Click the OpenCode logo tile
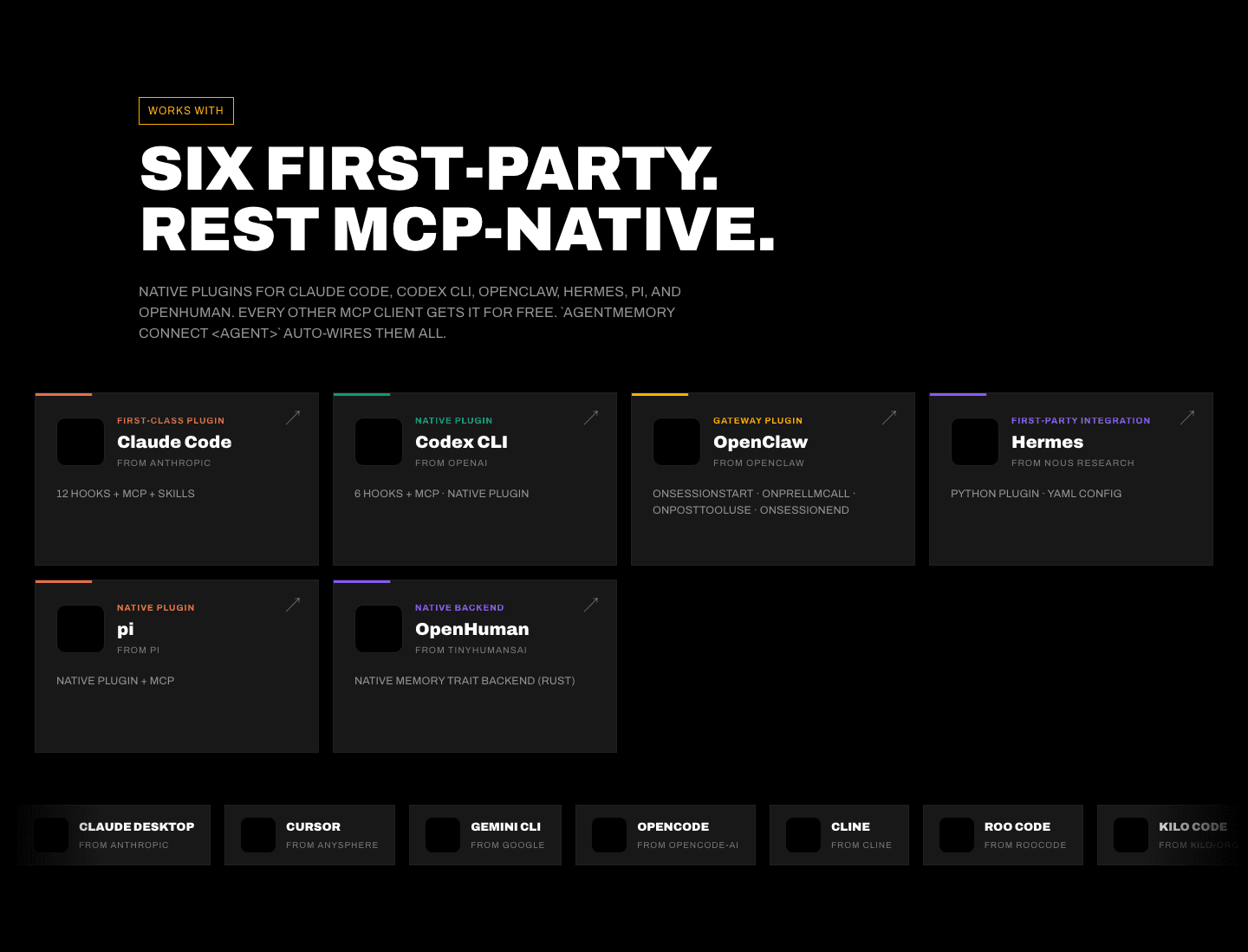Image resolution: width=1248 pixels, height=952 pixels. tap(609, 835)
